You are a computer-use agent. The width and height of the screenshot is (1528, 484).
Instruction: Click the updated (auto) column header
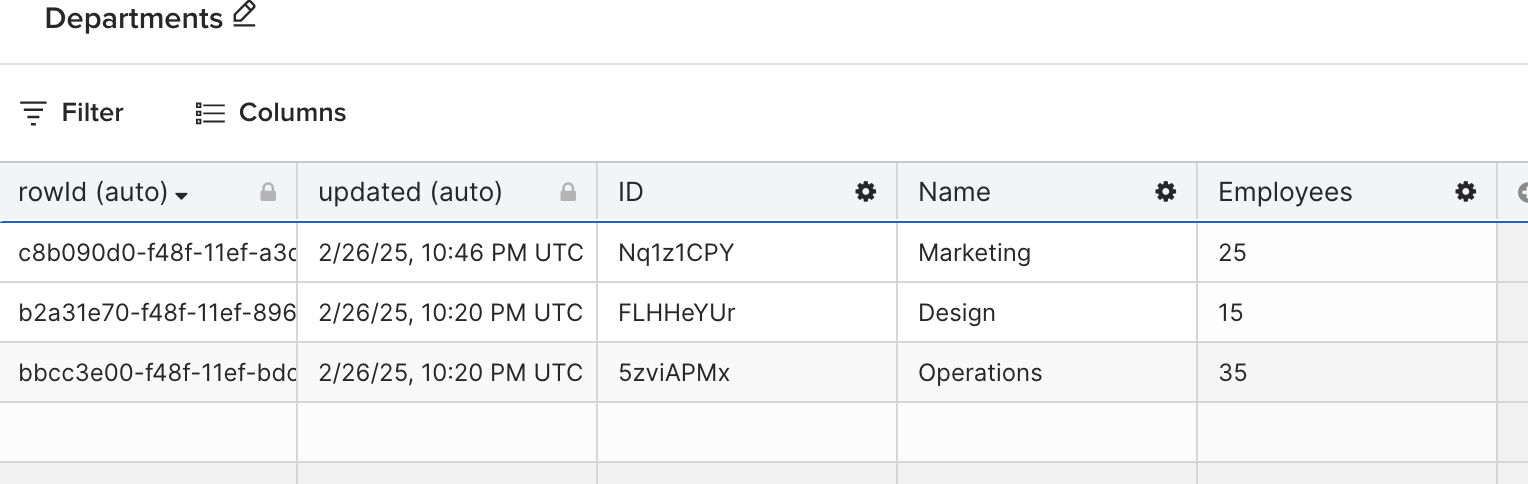(410, 192)
